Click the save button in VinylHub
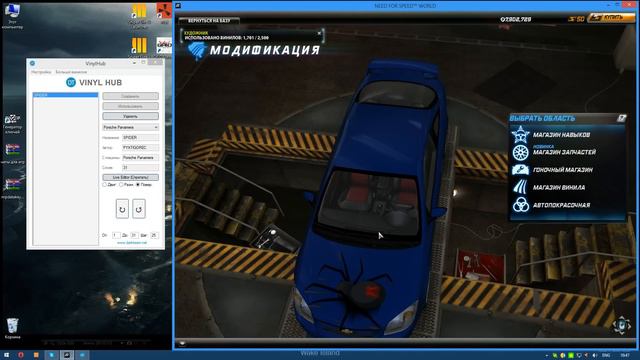Viewport: 640px width, 360px height. coord(130,96)
